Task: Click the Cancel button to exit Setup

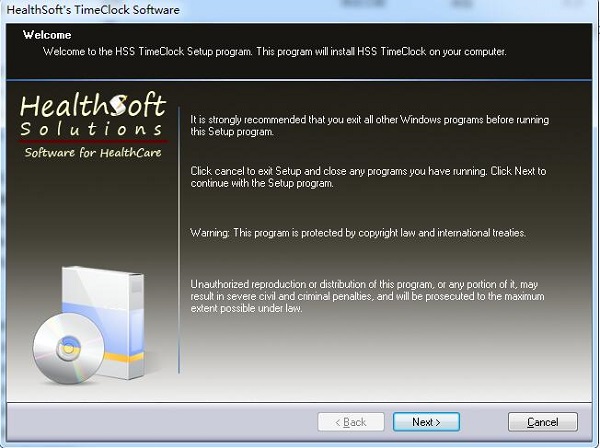Action: [x=543, y=422]
